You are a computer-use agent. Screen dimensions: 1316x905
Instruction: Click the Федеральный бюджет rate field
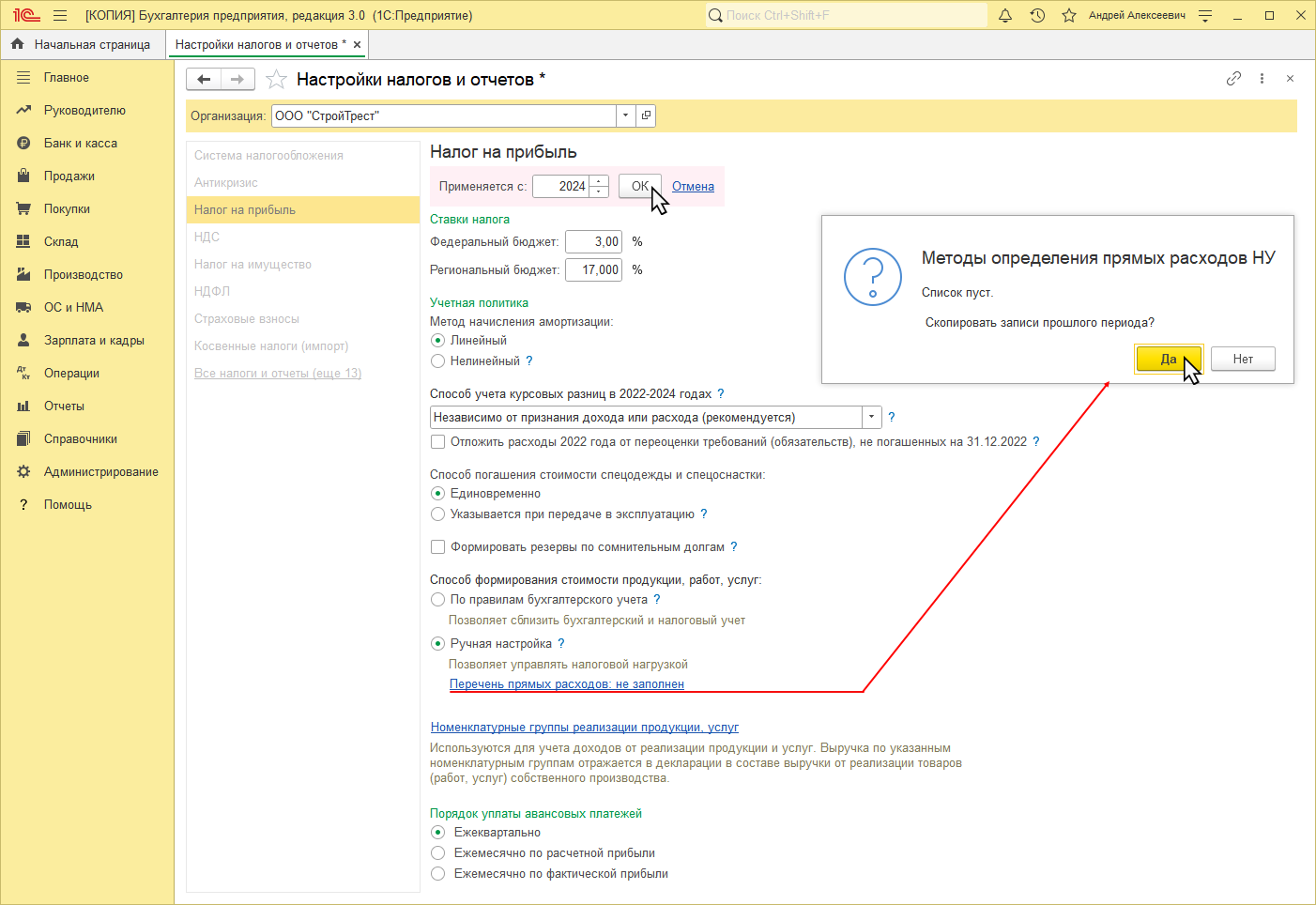click(593, 241)
